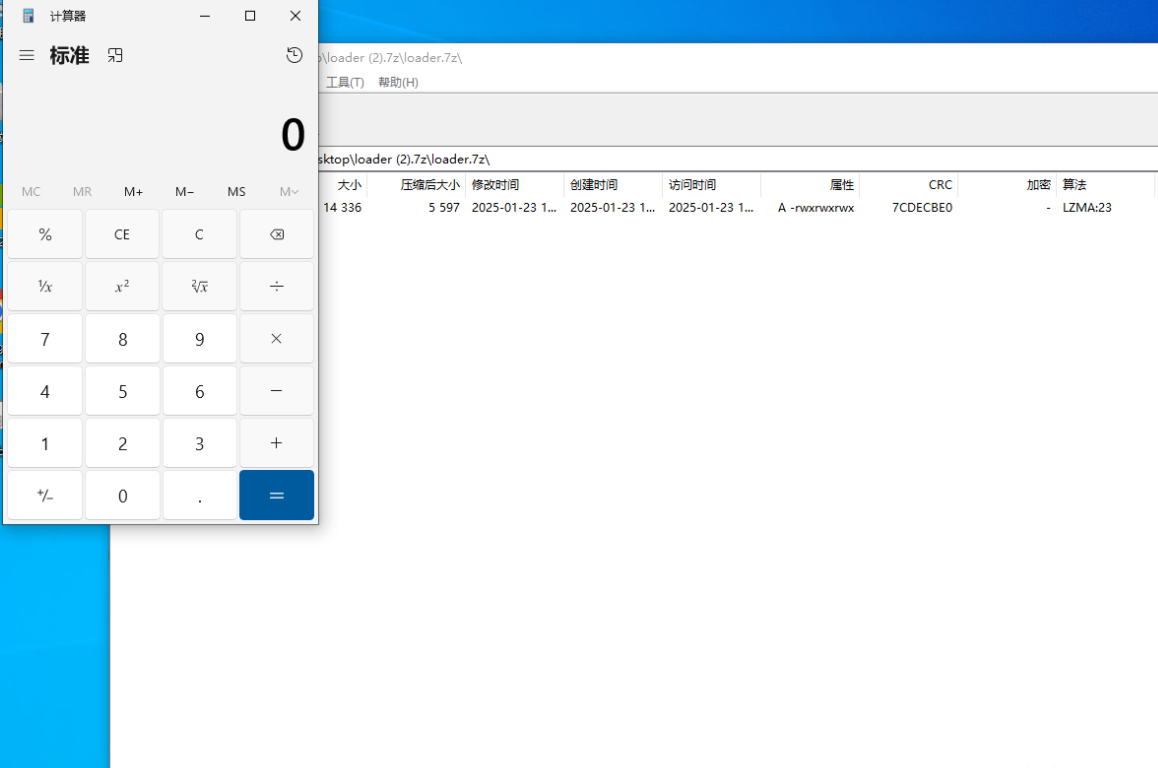Viewport: 1158px width, 768px height.
Task: Clear entry with the CE key
Action: tap(123, 234)
